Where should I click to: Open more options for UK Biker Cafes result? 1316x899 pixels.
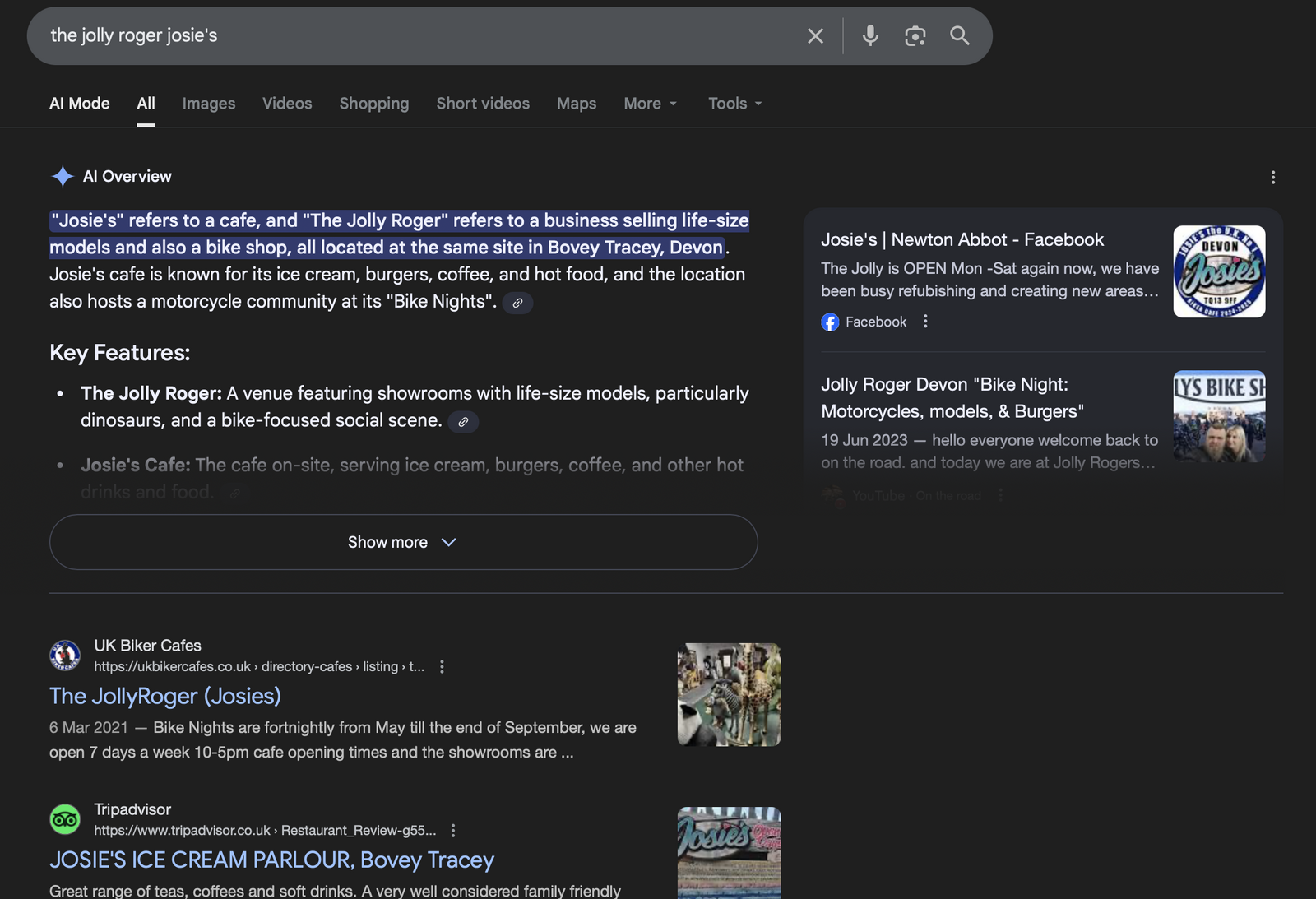coord(443,667)
